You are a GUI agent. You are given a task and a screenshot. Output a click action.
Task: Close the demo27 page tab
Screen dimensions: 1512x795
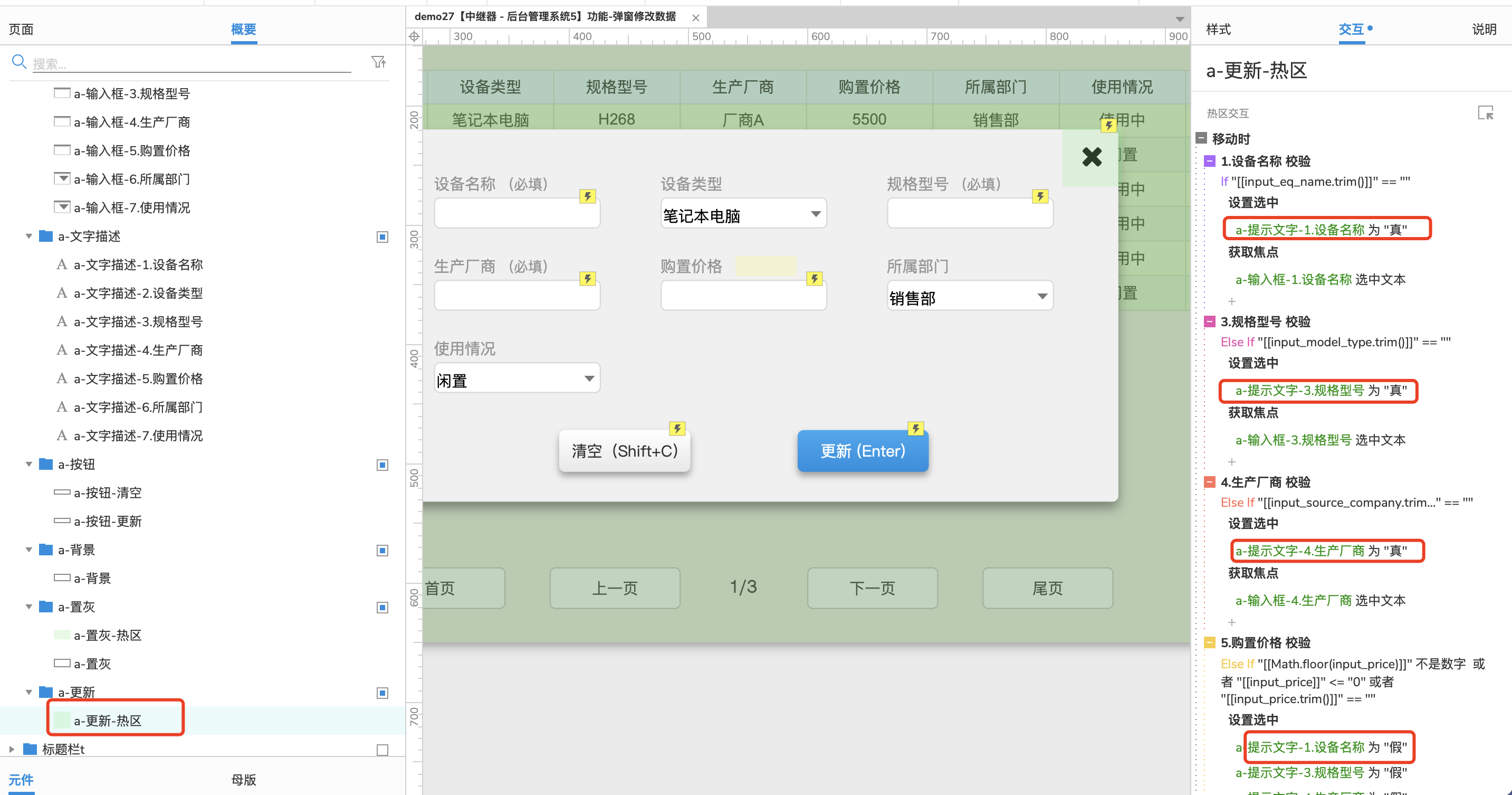click(x=695, y=17)
